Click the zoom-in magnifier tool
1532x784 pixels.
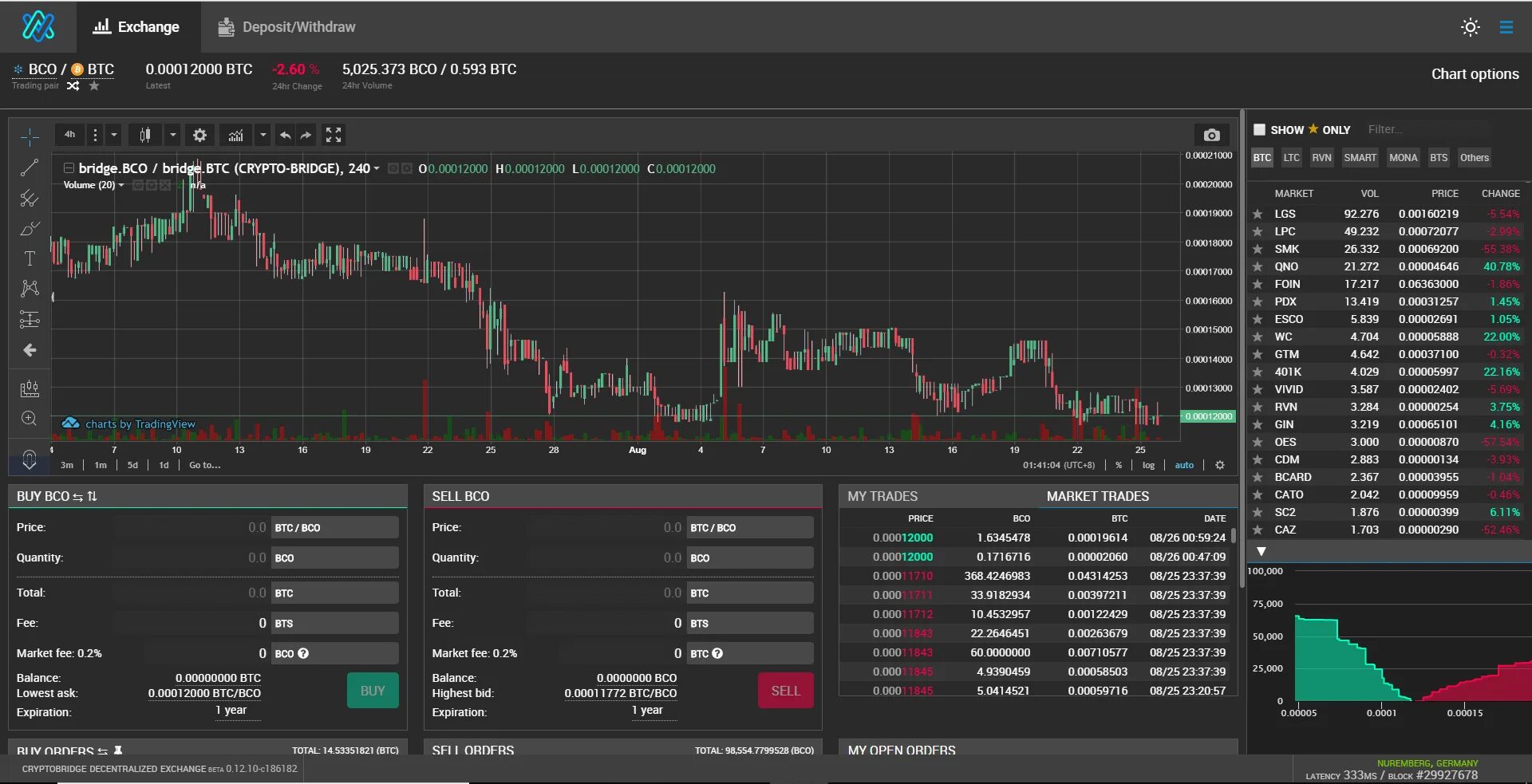[x=30, y=419]
